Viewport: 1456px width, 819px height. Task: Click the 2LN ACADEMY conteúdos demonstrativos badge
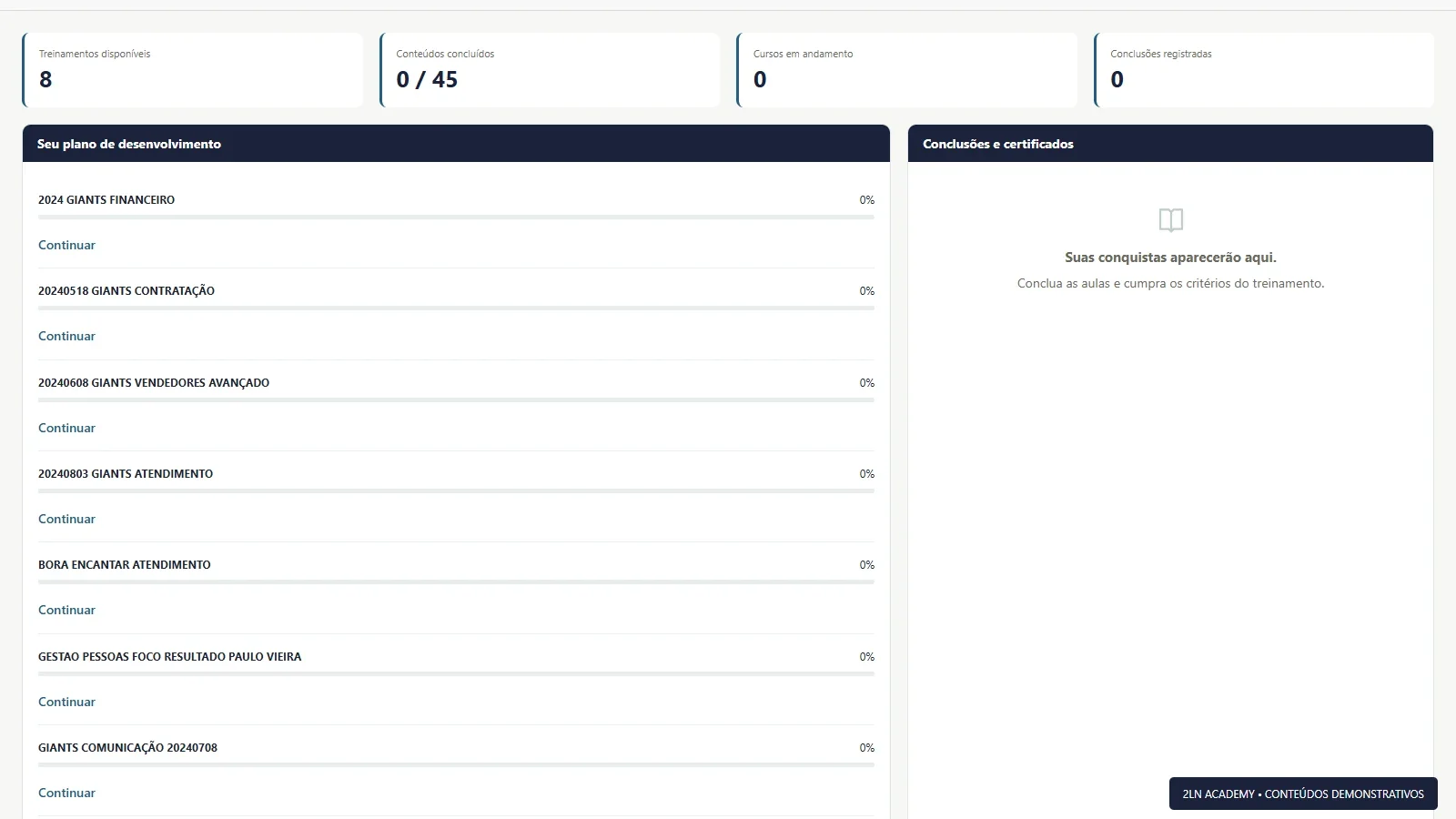[1303, 794]
